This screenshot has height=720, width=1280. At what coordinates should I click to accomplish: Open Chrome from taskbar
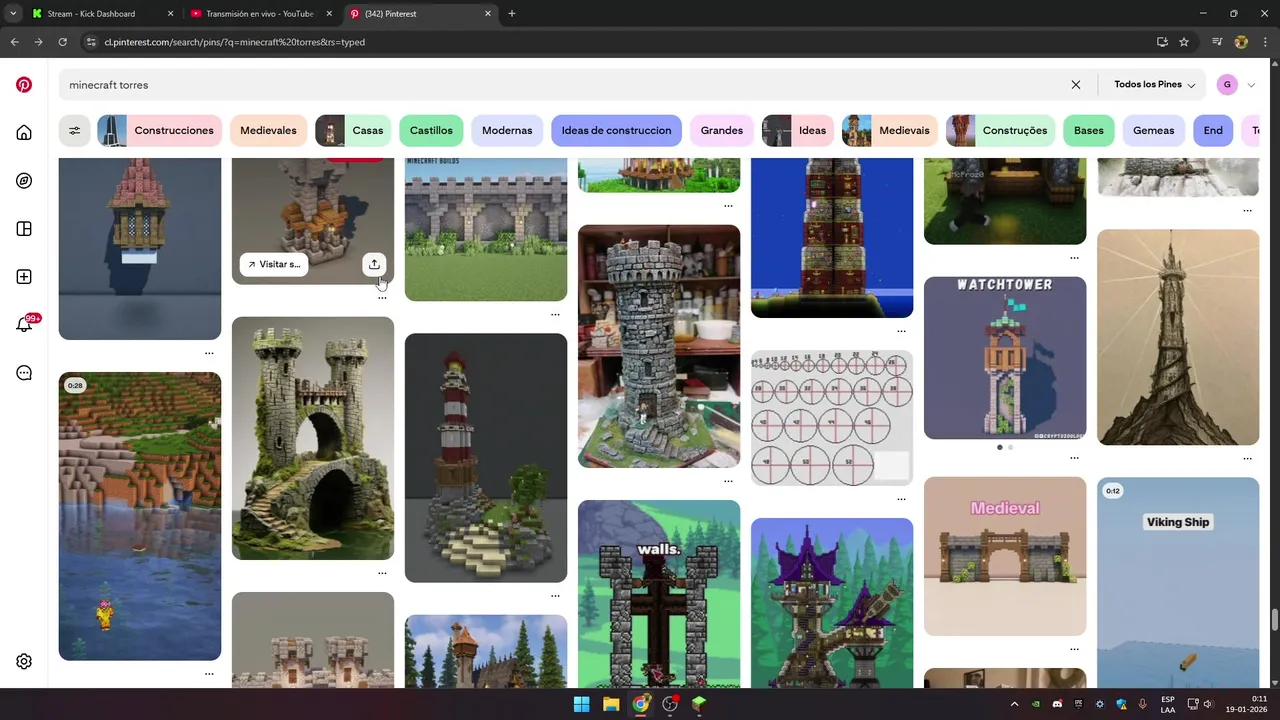[x=641, y=704]
